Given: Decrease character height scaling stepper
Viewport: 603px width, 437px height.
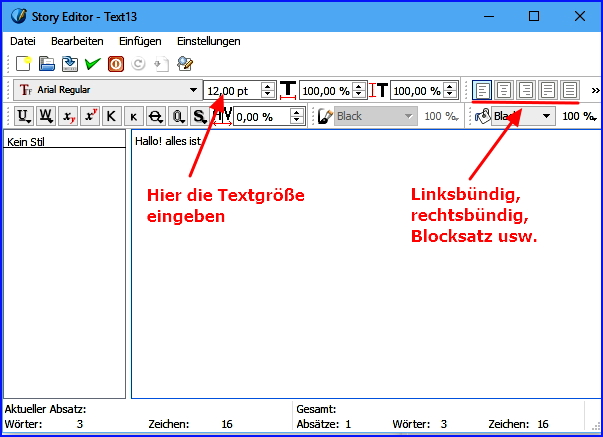Looking at the screenshot, I should tap(450, 95).
